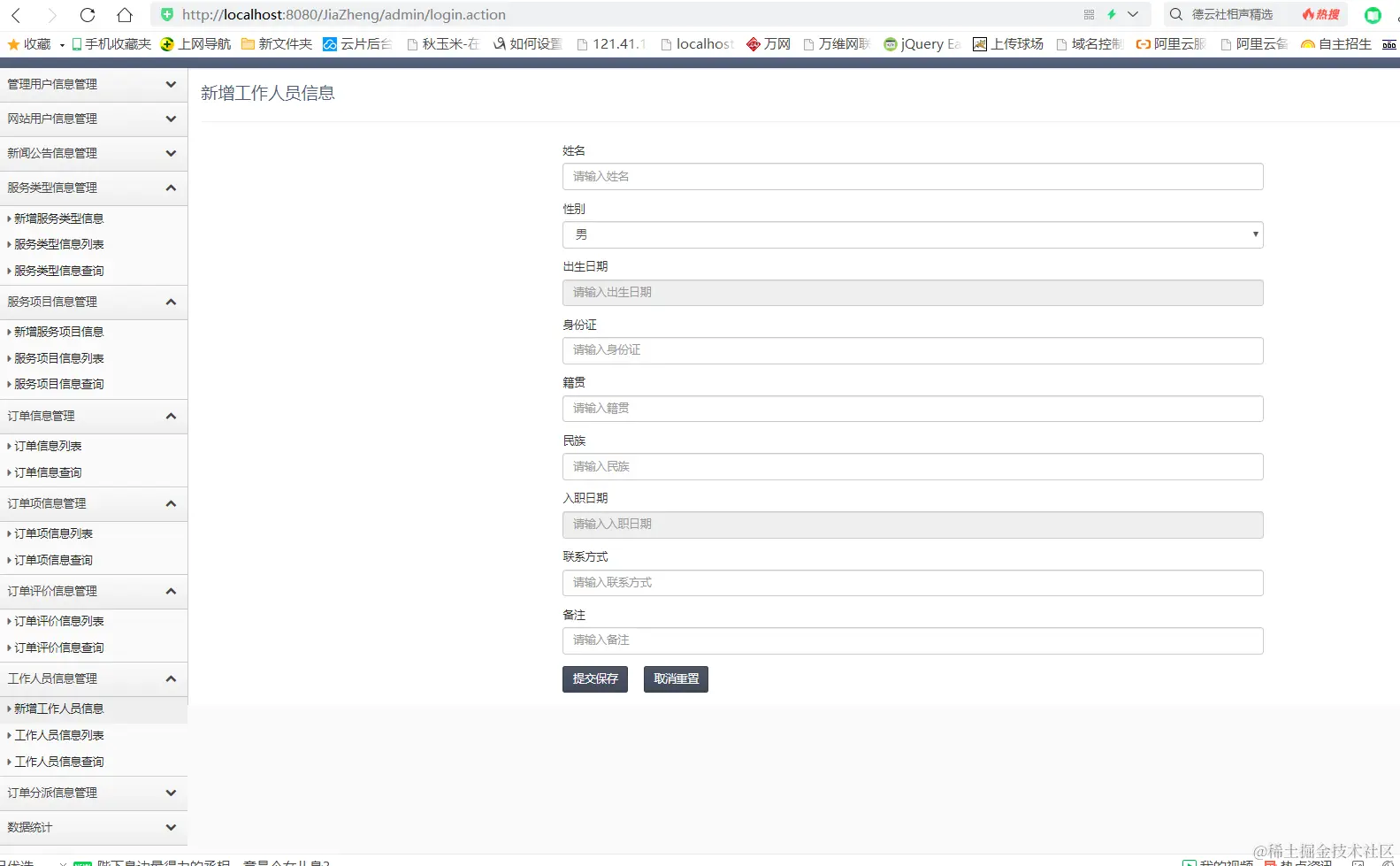Open 订单评价信息查询 menu item
Viewport: 1400px width, 866px height.
pos(58,648)
